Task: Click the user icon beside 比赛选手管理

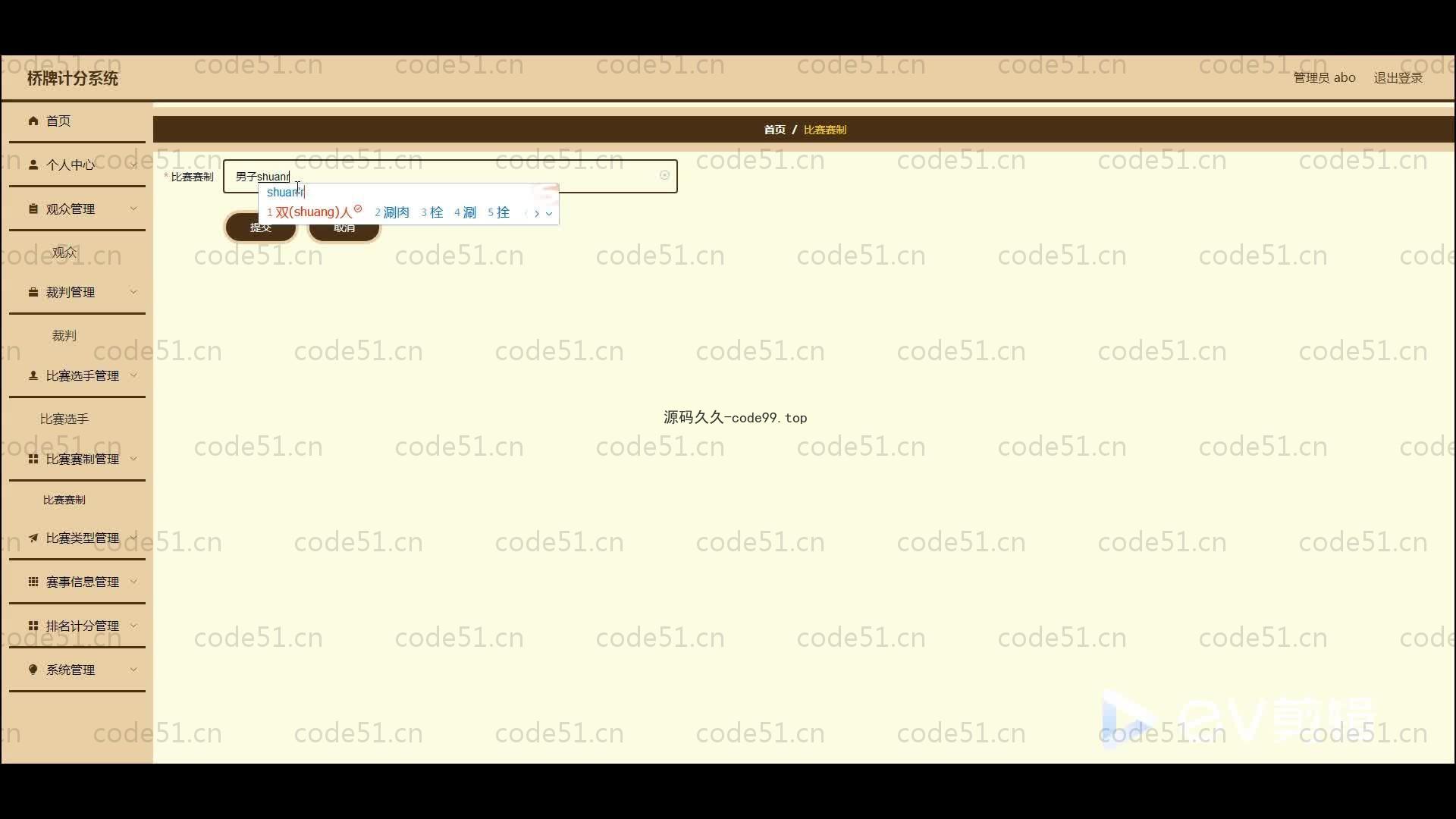Action: (33, 375)
